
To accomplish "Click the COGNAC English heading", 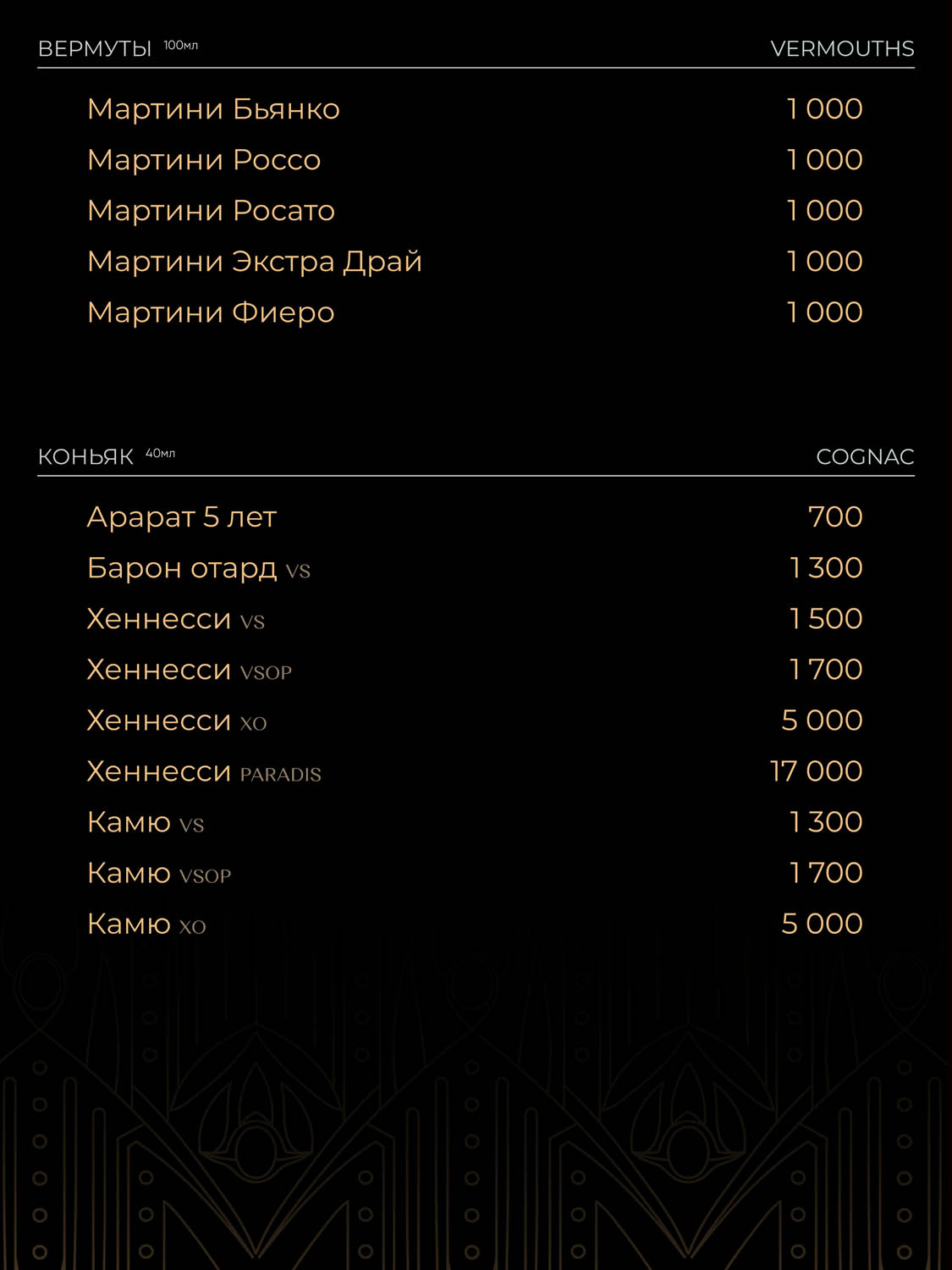I will (x=865, y=456).
